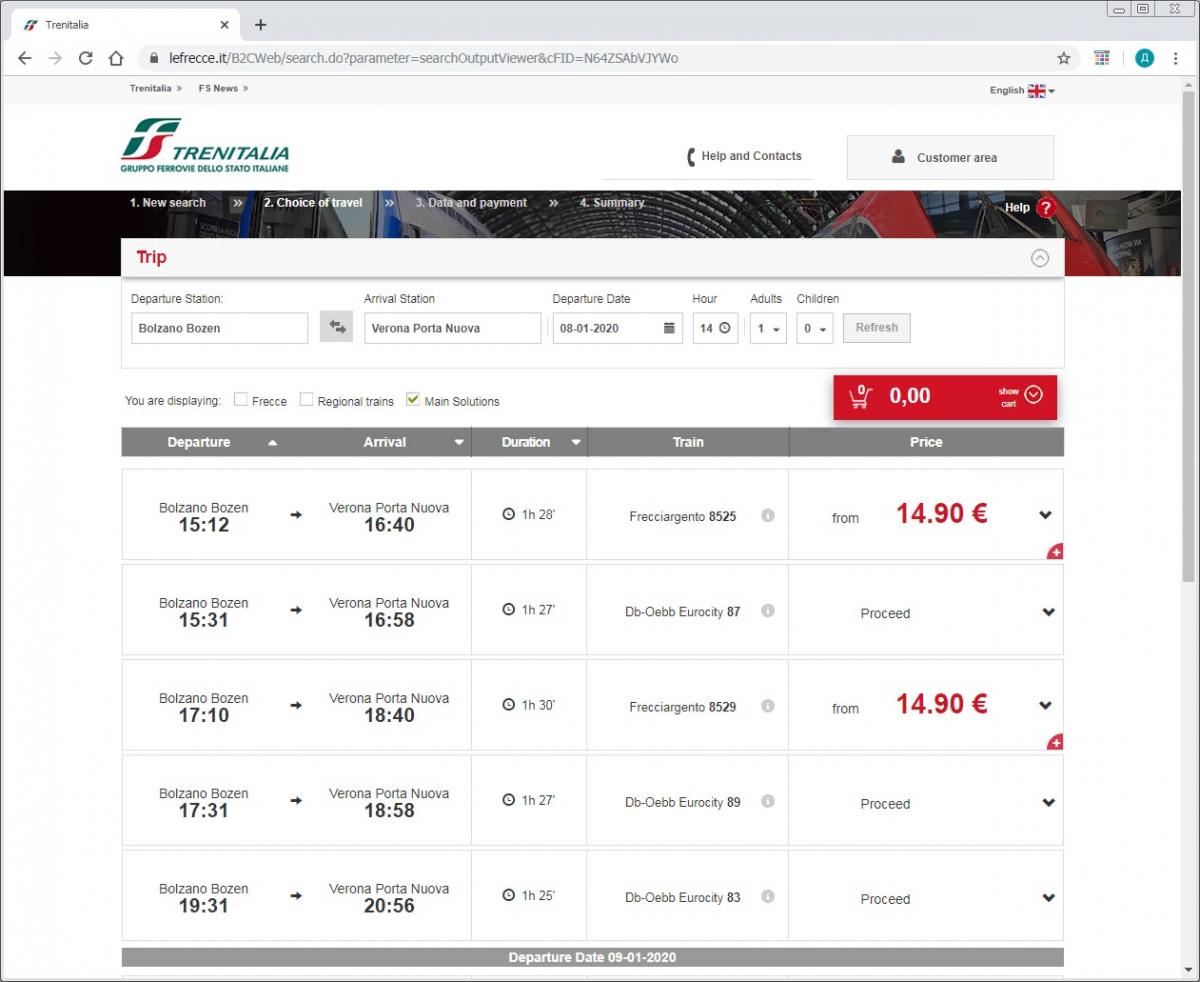Close the Trenitalia browser tab
This screenshot has width=1200, height=982.
(225, 25)
